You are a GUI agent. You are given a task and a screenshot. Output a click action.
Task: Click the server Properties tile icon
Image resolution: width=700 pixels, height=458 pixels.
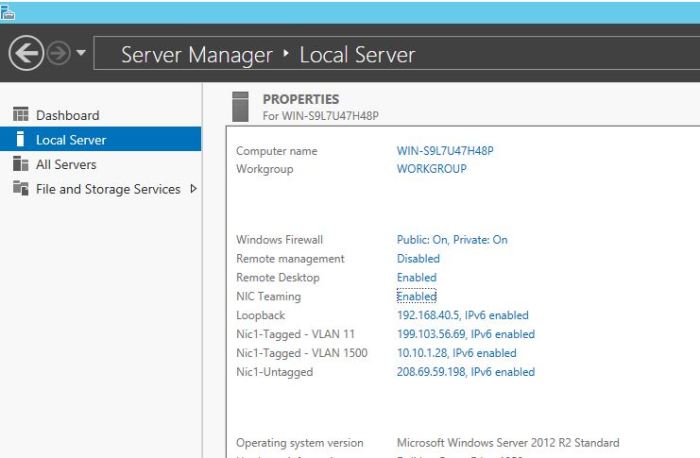coord(240,106)
